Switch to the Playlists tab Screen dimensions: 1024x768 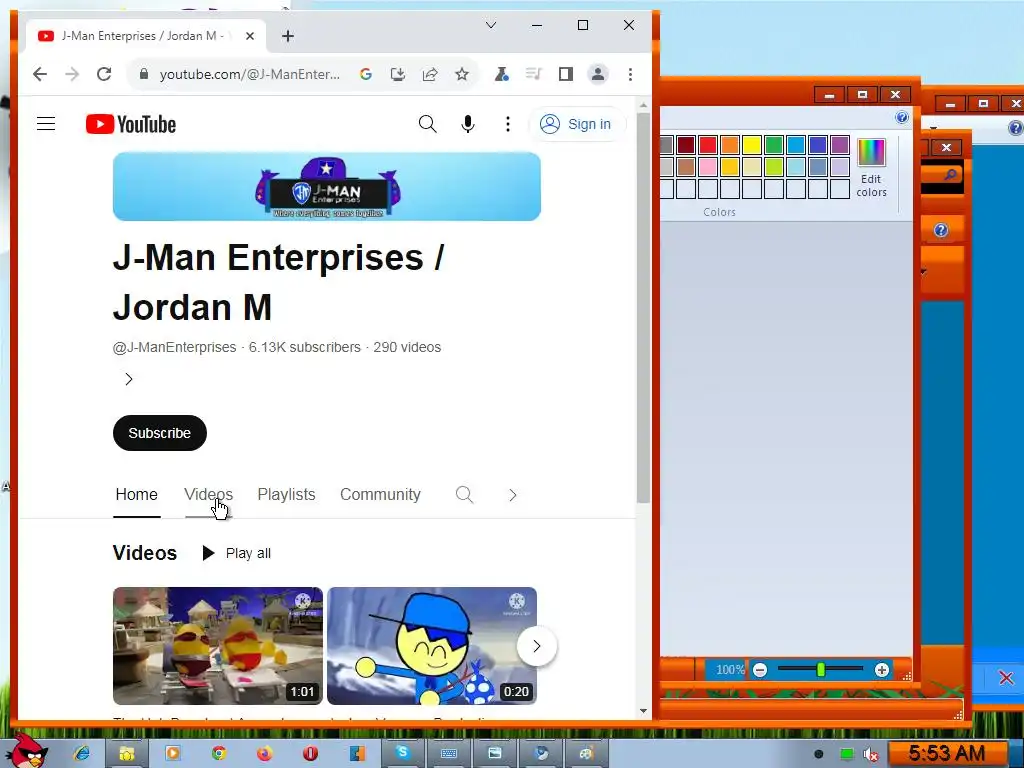pyautogui.click(x=286, y=494)
